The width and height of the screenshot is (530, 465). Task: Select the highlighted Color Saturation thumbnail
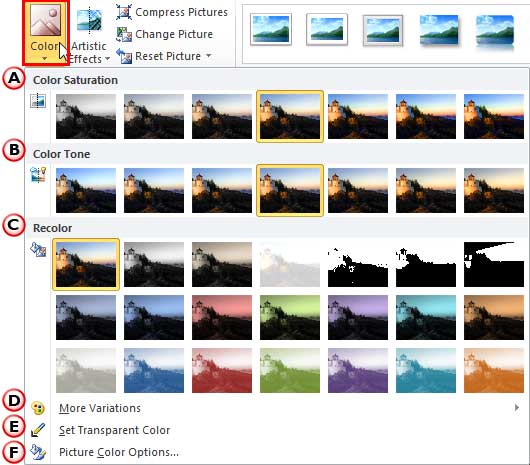click(x=290, y=116)
